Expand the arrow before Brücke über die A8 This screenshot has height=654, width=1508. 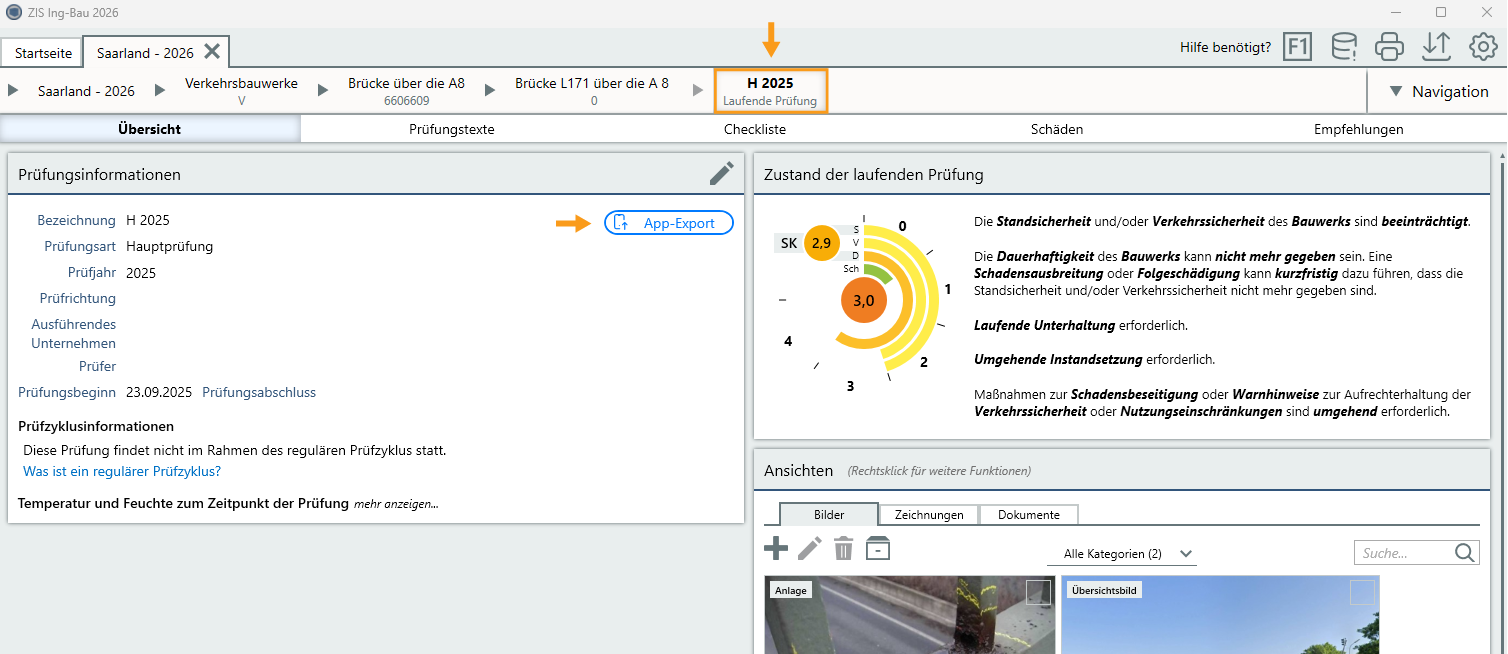[323, 90]
